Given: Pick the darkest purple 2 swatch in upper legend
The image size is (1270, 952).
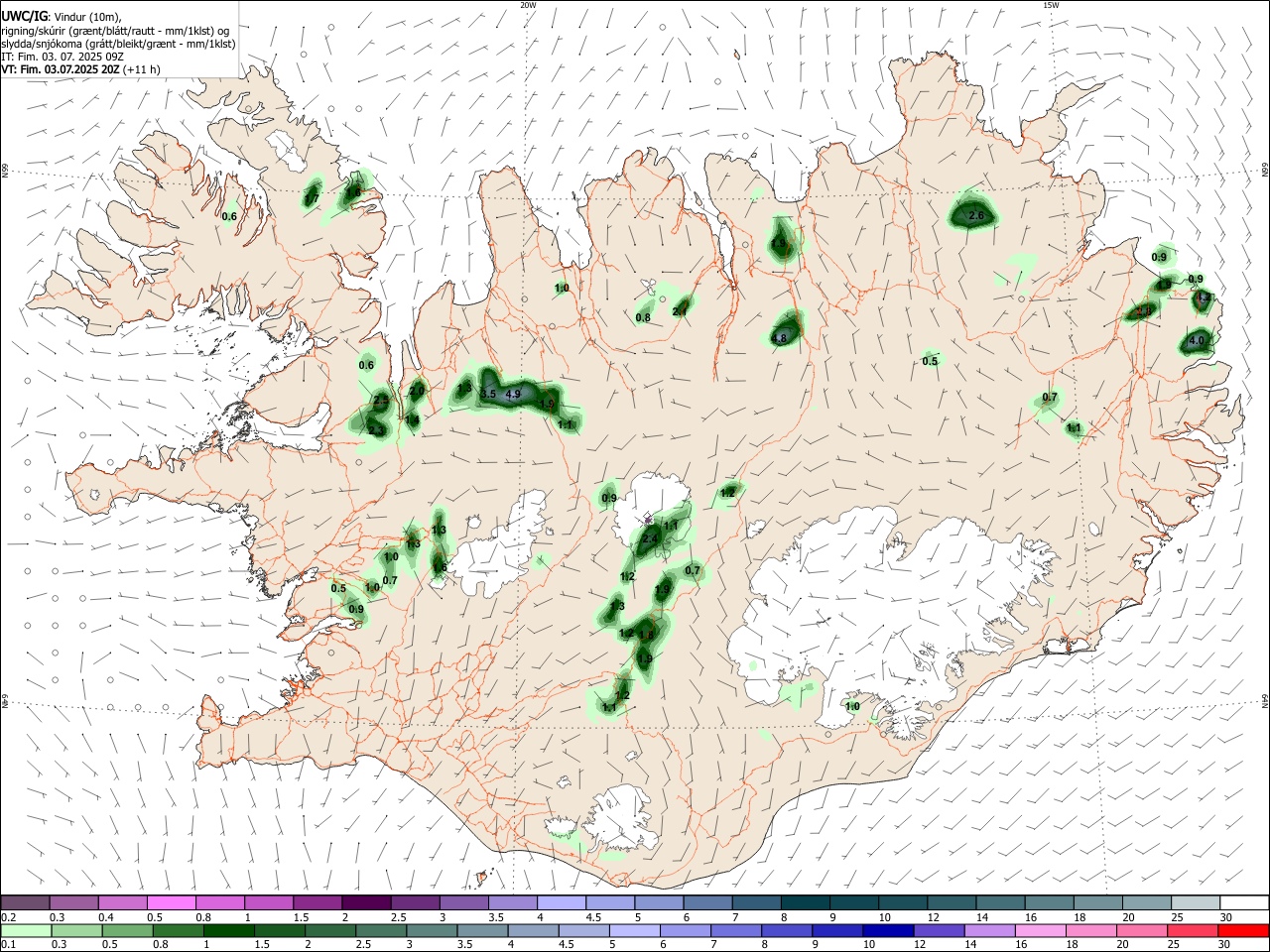Looking at the screenshot, I should coord(366,903).
